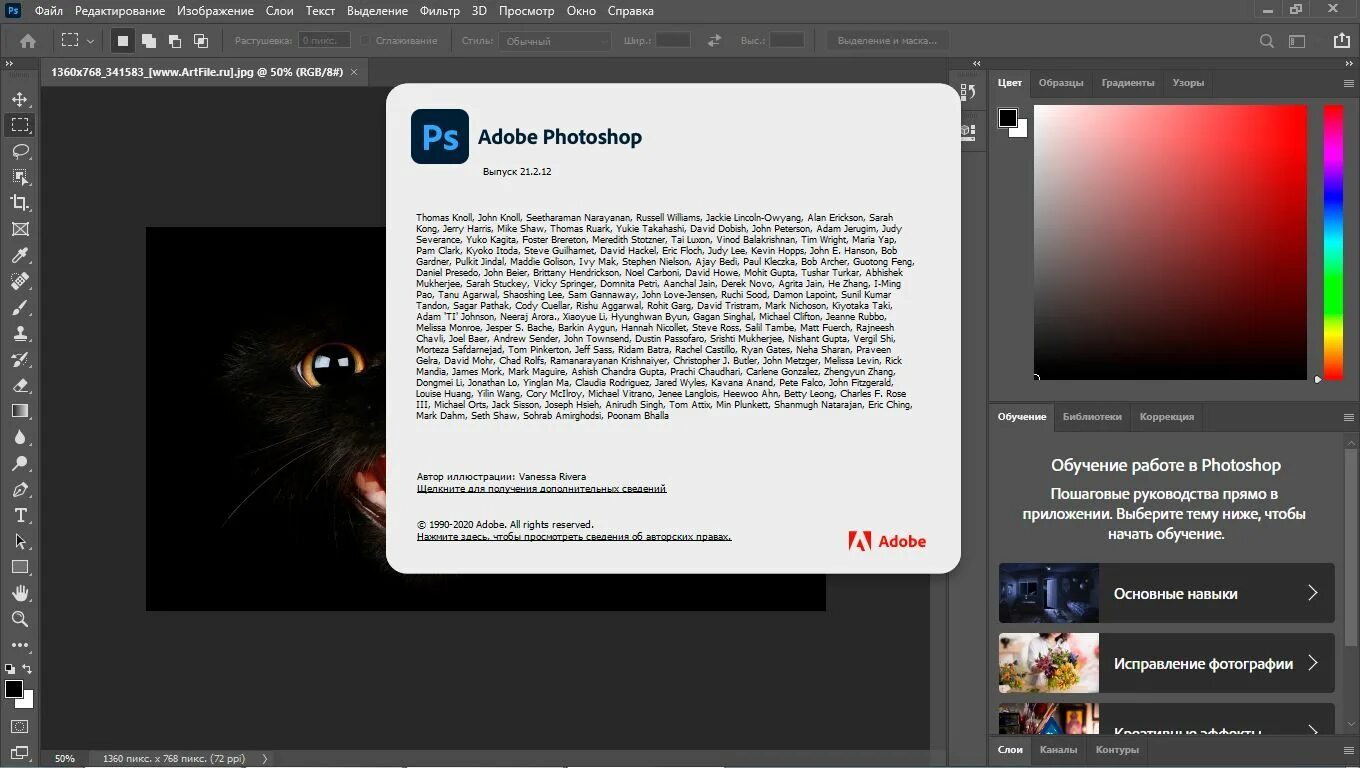Screen dimensions: 1360x768
Task: Swap foreground and background colors in toolbar
Action: pos(28,669)
